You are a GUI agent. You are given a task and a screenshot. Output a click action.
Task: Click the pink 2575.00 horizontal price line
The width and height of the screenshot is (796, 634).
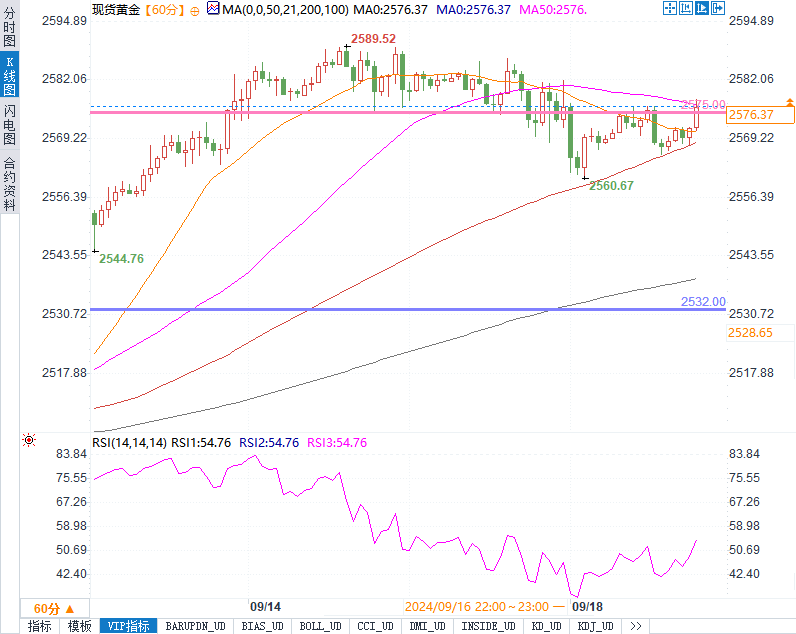click(x=400, y=113)
